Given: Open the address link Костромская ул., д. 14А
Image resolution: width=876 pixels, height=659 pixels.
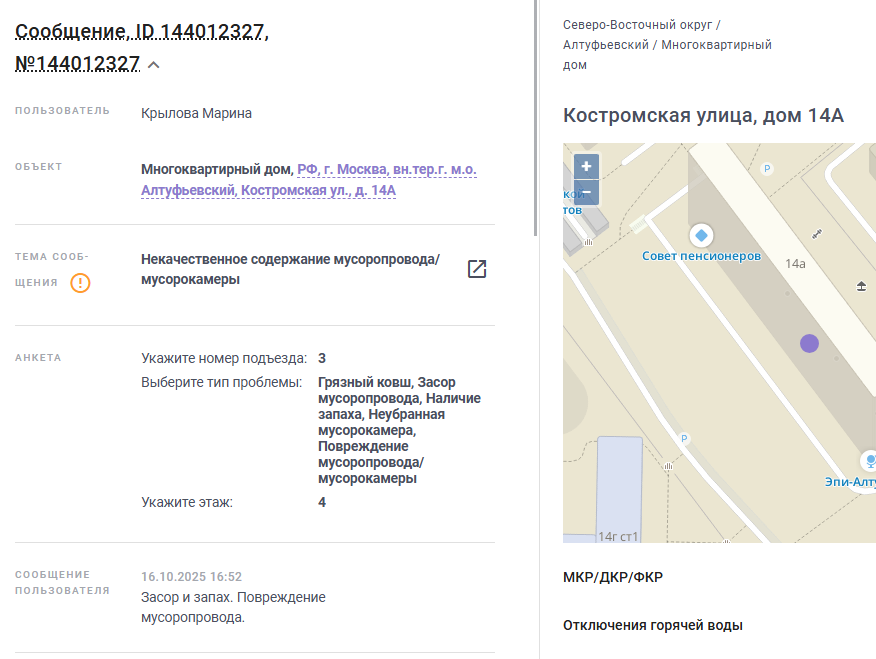Looking at the screenshot, I should click(x=308, y=180).
